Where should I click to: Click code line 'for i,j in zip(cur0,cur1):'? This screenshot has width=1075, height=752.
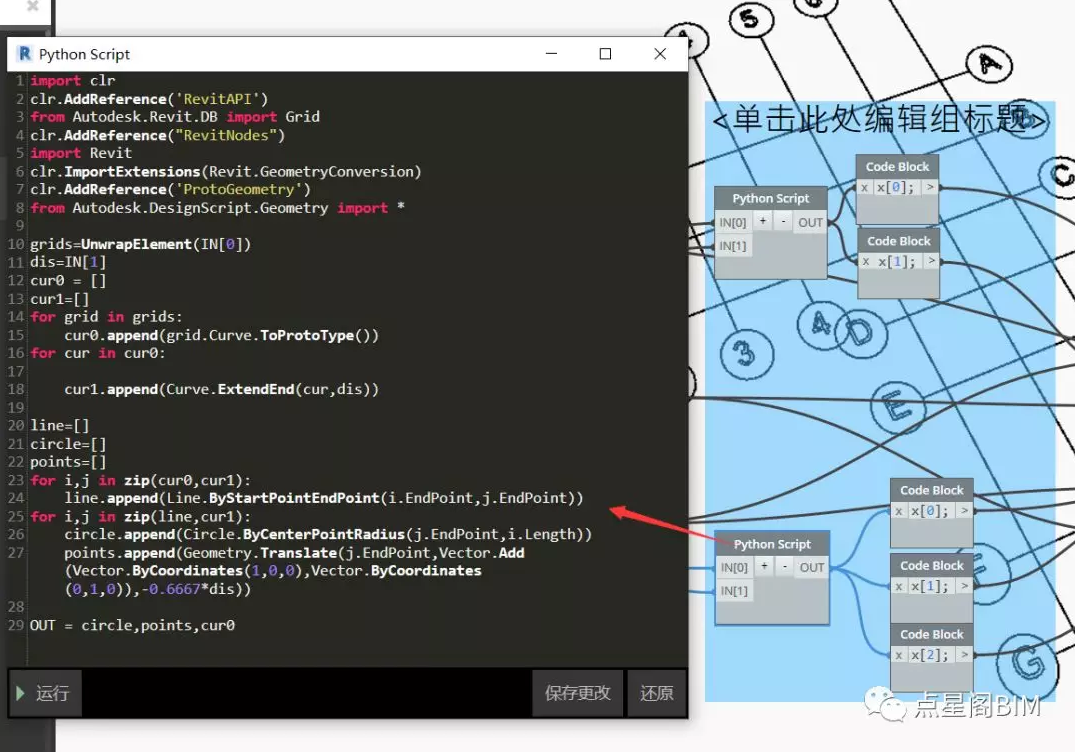141,481
